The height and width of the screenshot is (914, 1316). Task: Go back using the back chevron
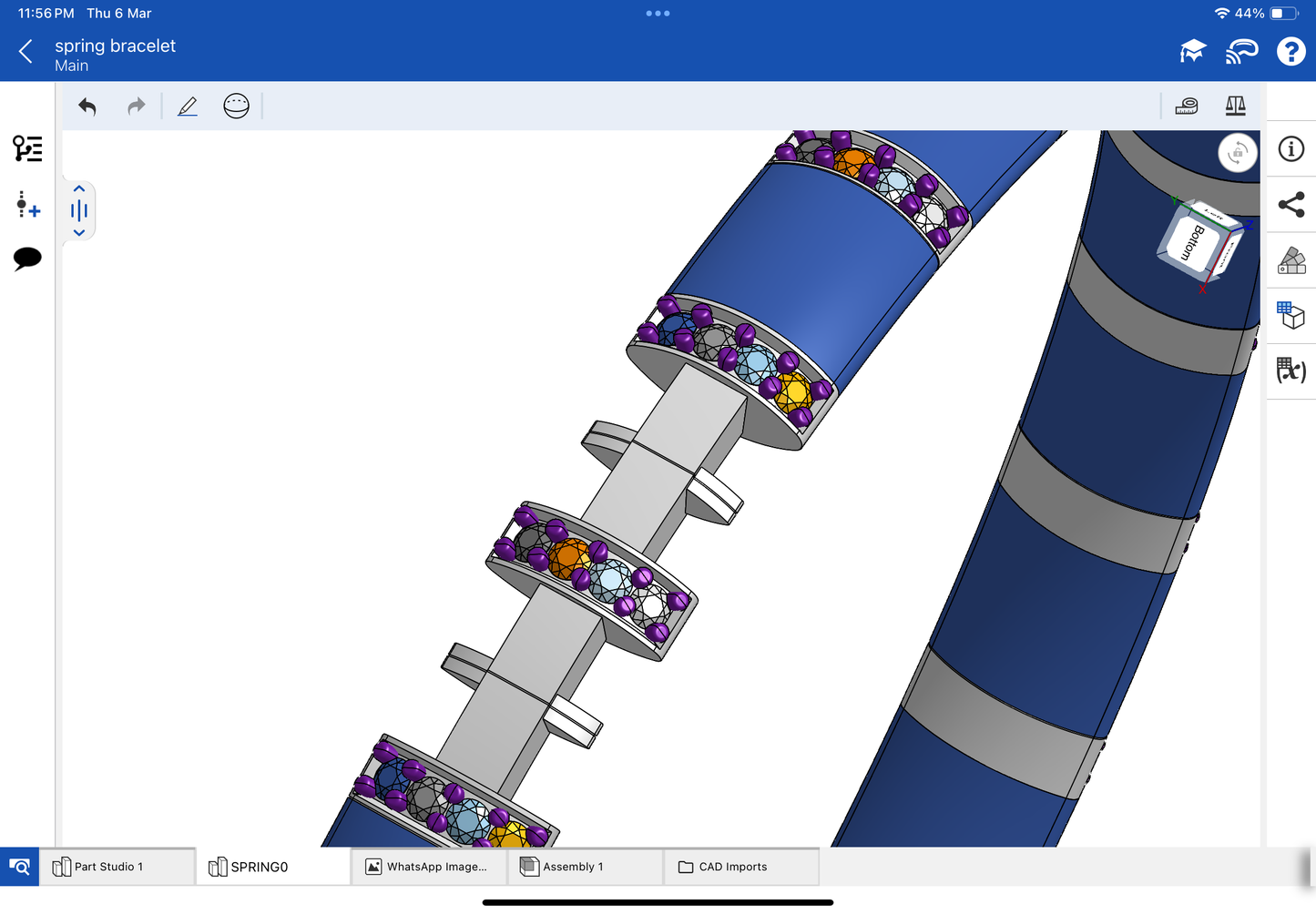point(26,52)
